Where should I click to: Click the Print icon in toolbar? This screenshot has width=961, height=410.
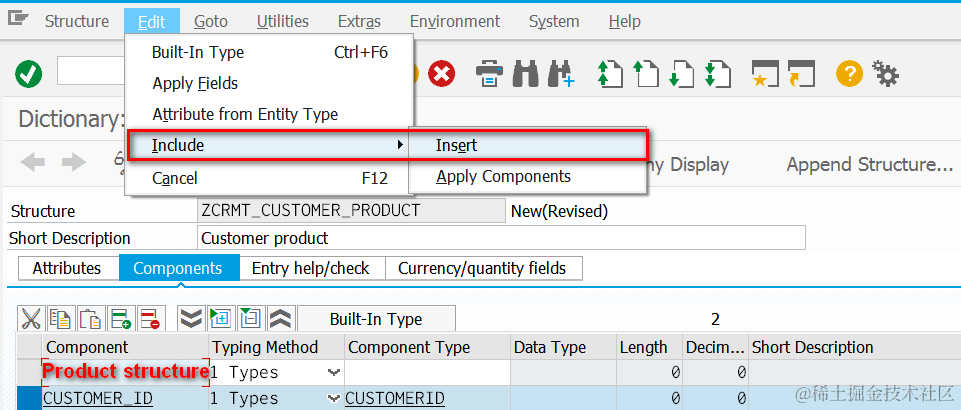[490, 74]
